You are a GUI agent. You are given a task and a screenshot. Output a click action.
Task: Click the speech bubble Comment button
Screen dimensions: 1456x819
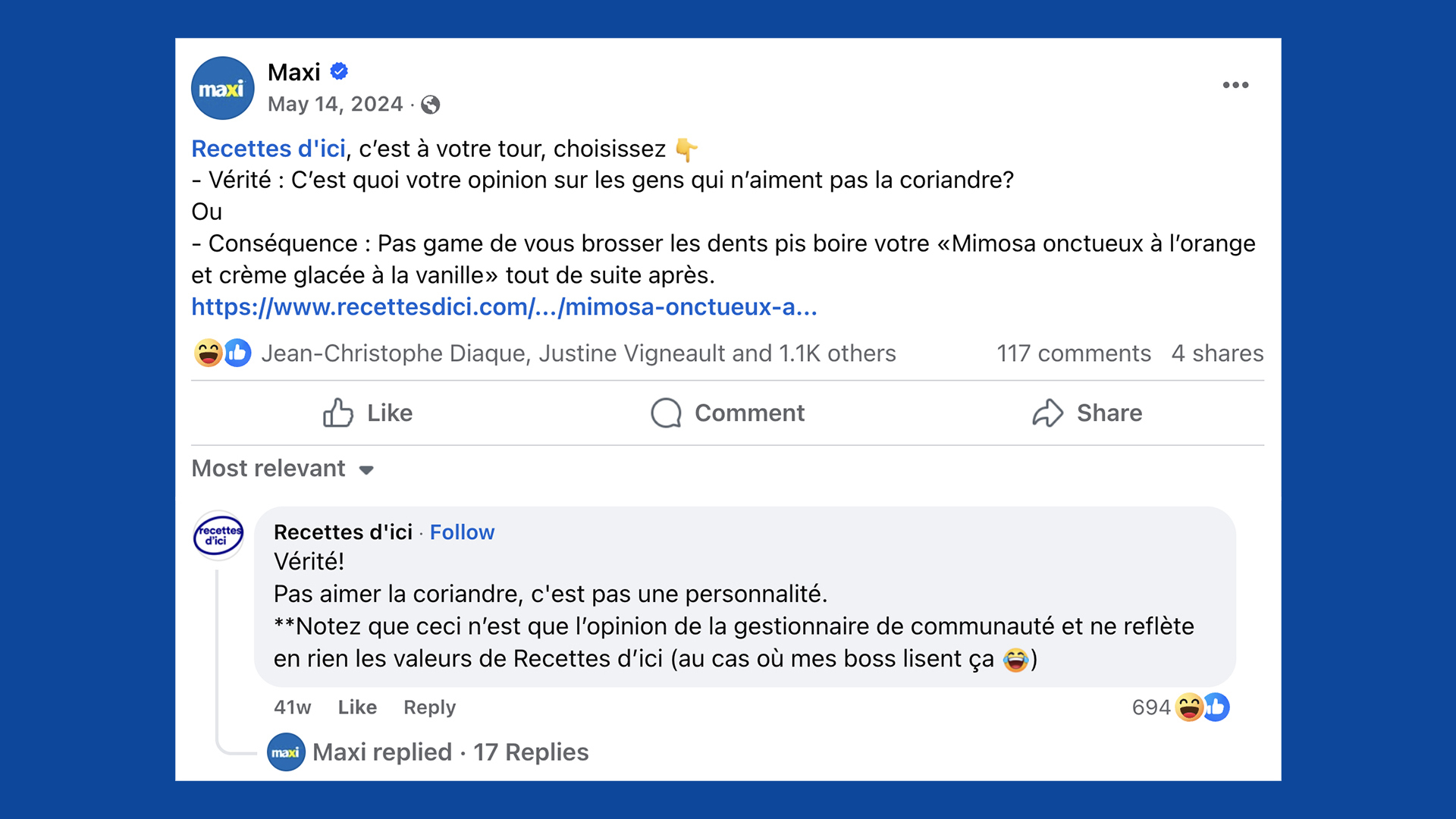[x=728, y=413]
